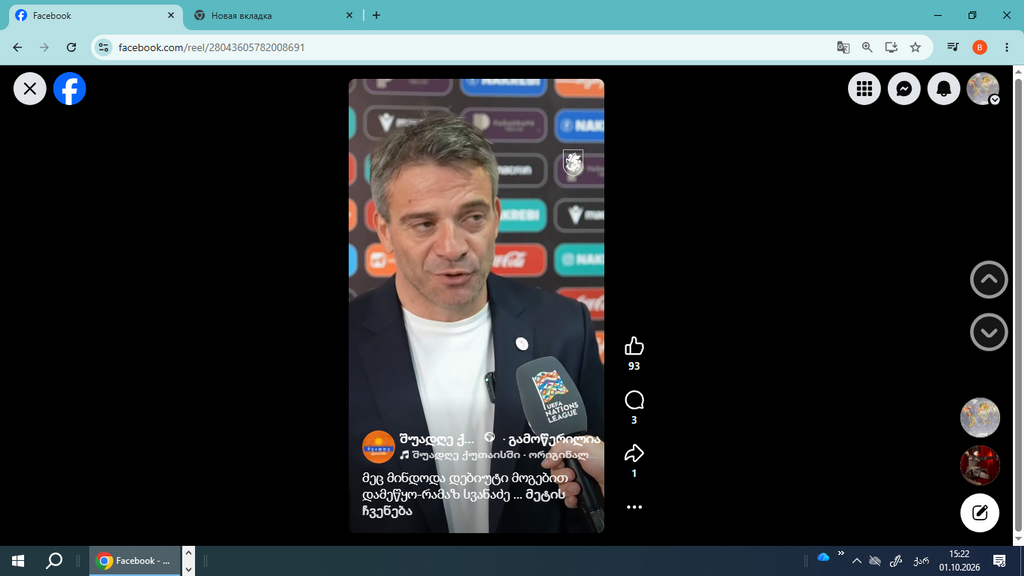The width and height of the screenshot is (1024, 576).
Task: Change keyboard language ქარ indicator
Action: (921, 561)
